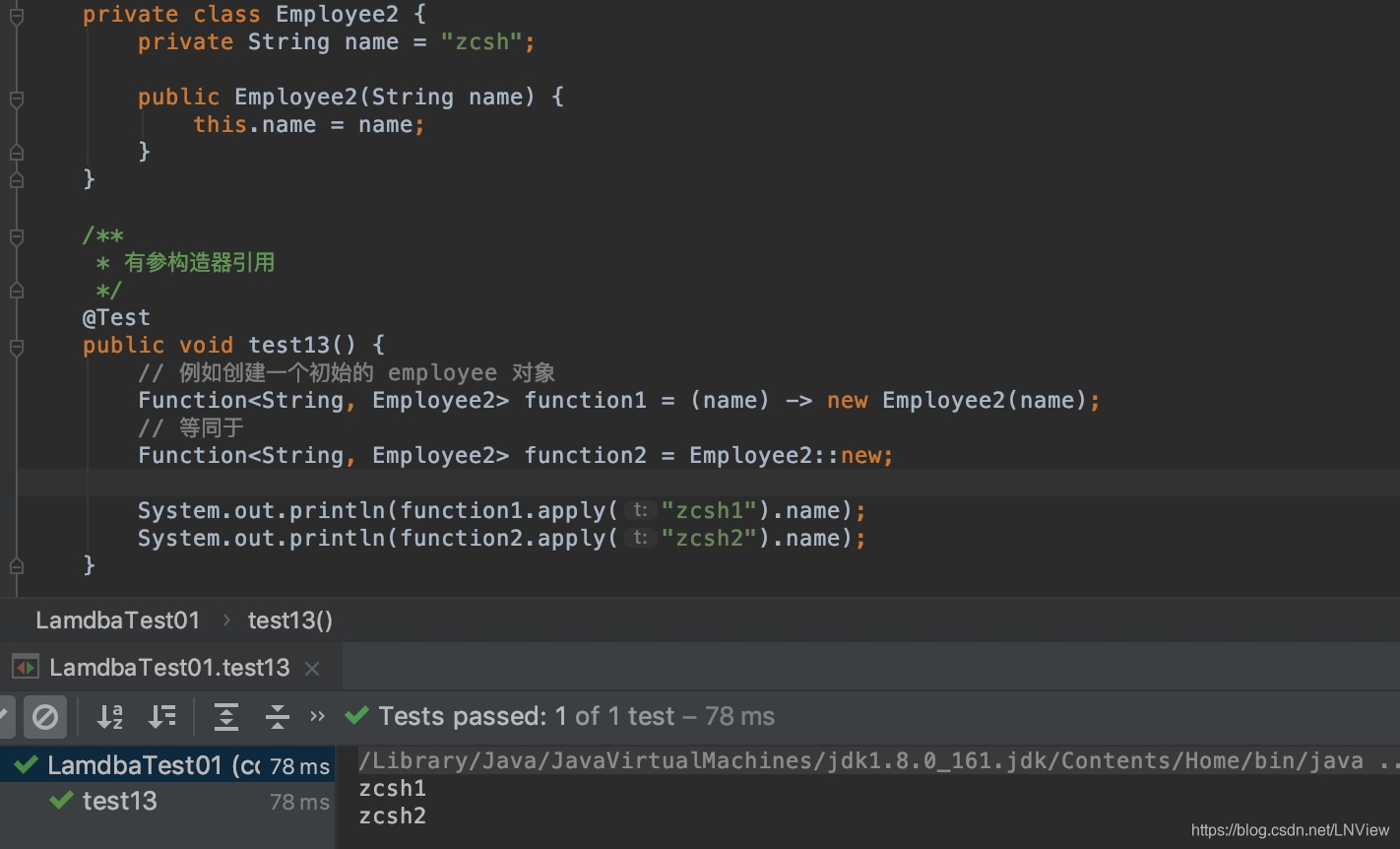Viewport: 1400px width, 849px height.
Task: Select LamdbaTest01 node in test tree
Action: pyautogui.click(x=167, y=765)
